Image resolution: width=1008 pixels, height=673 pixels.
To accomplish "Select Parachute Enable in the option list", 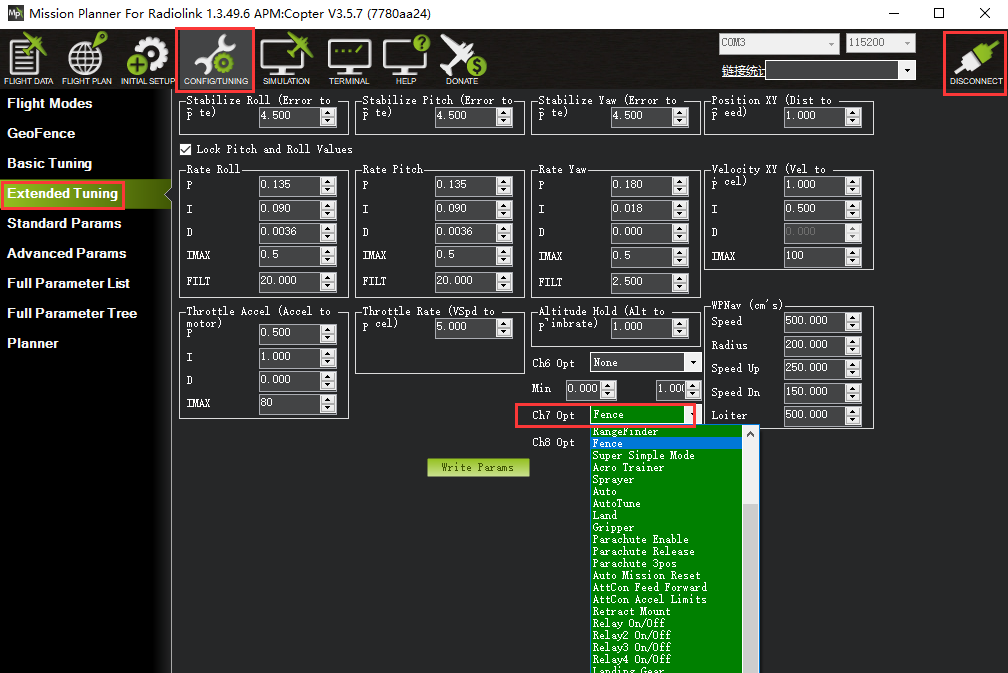I will [640, 540].
